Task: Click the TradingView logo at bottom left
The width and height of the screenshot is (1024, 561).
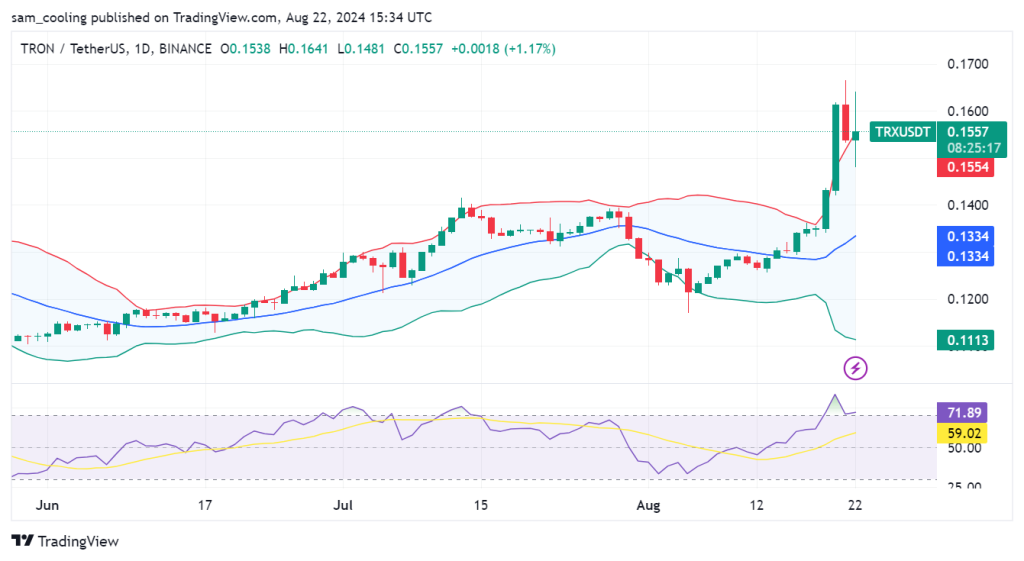Action: pos(65,541)
